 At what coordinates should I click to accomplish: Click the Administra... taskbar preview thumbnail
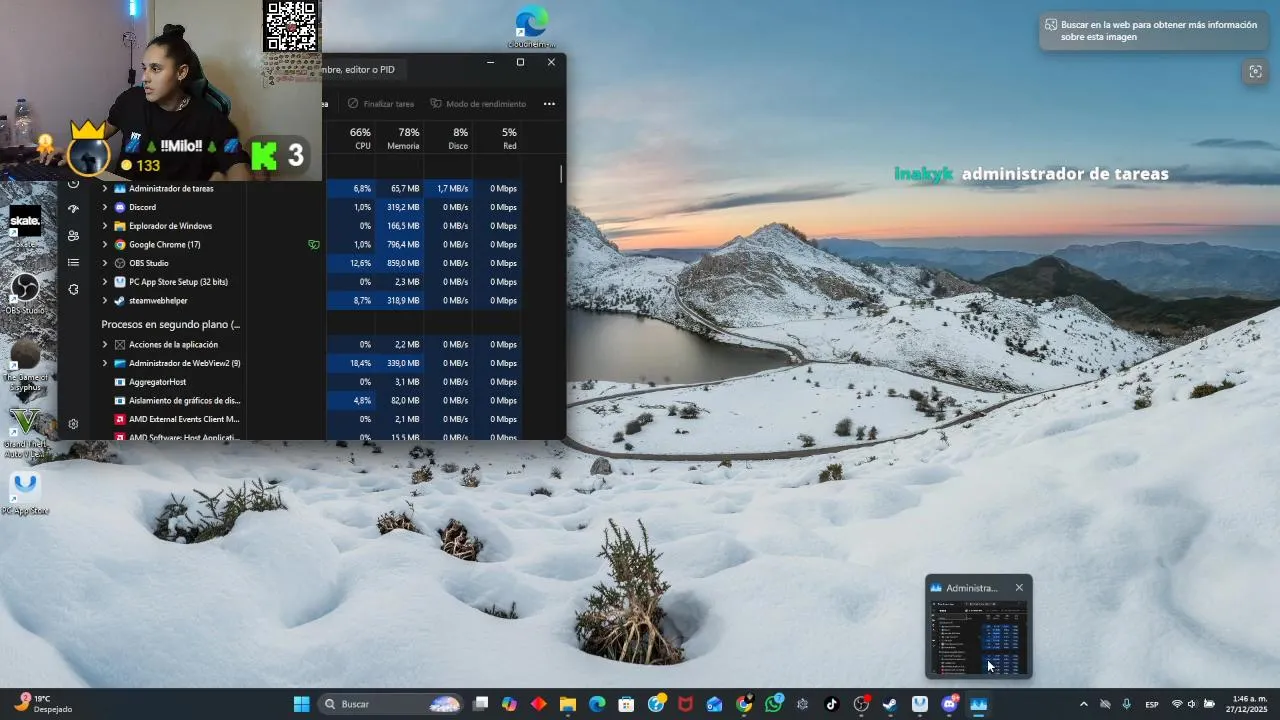coord(979,637)
